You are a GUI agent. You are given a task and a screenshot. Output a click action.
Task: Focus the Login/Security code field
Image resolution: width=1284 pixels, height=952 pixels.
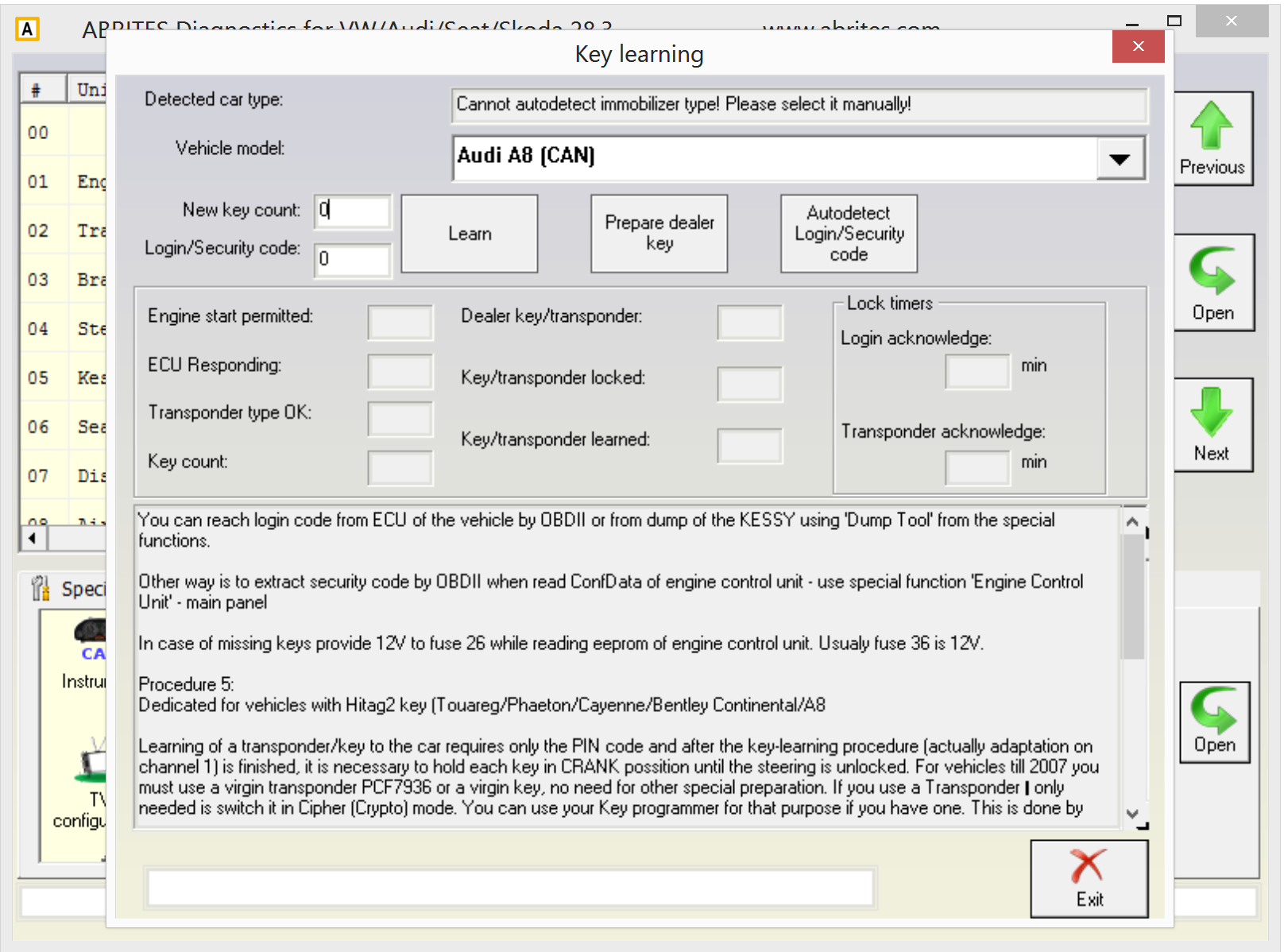(352, 260)
